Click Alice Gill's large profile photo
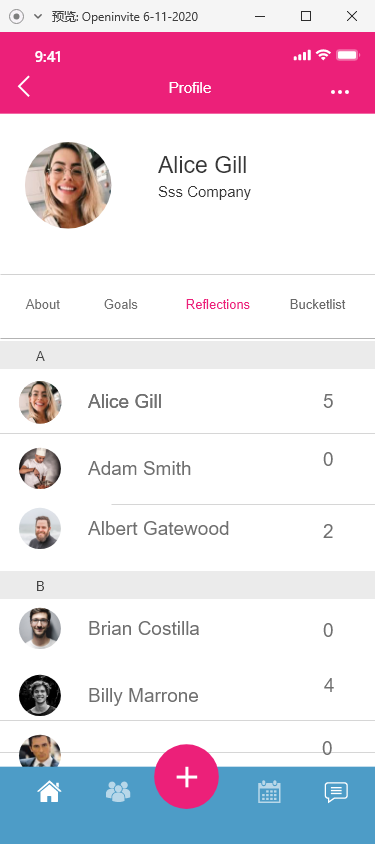This screenshot has height=844, width=375. pos(68,185)
